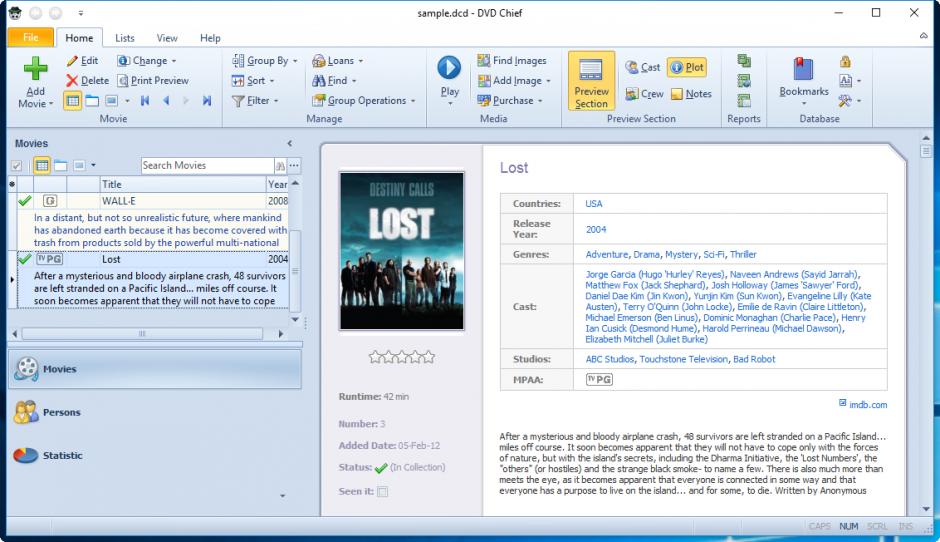The width and height of the screenshot is (940, 542).
Task: Click Find Images in Media group
Action: 512,61
